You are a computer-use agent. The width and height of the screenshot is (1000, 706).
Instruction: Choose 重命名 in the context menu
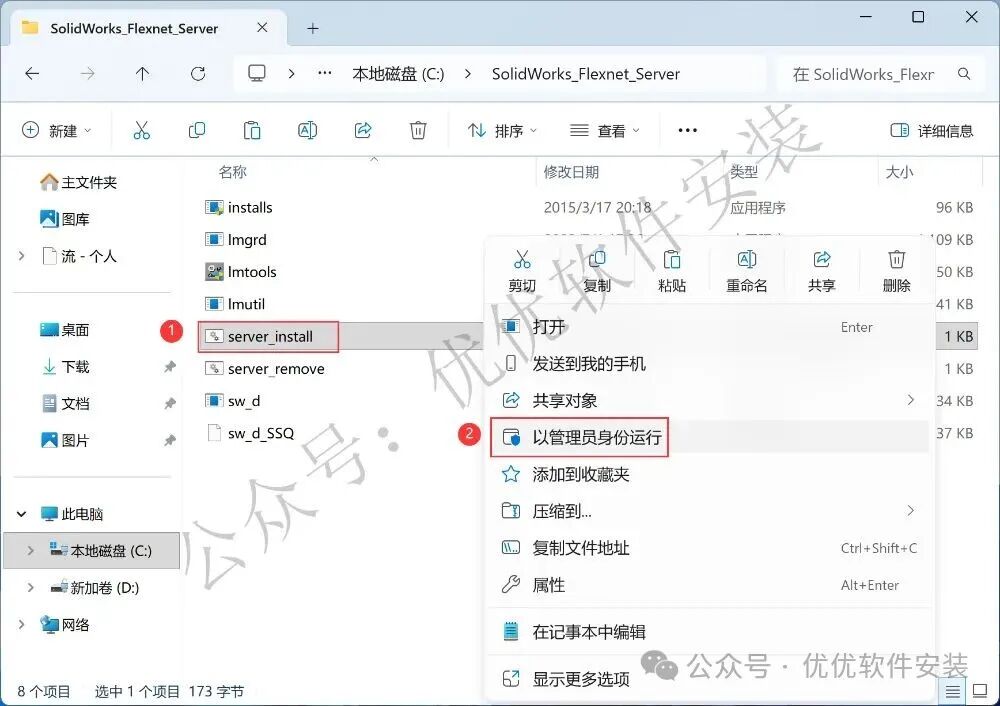(747, 271)
